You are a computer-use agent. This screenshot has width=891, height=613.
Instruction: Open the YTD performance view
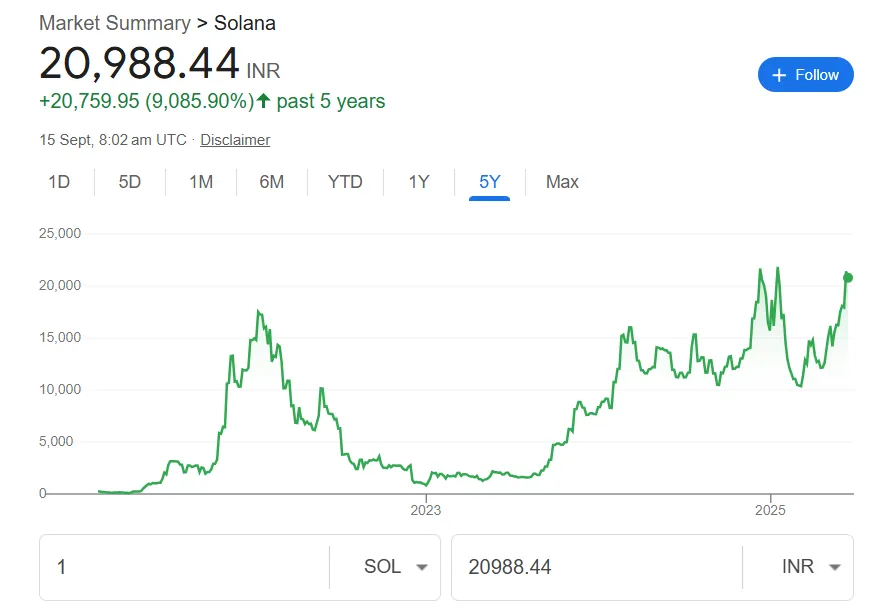344,182
